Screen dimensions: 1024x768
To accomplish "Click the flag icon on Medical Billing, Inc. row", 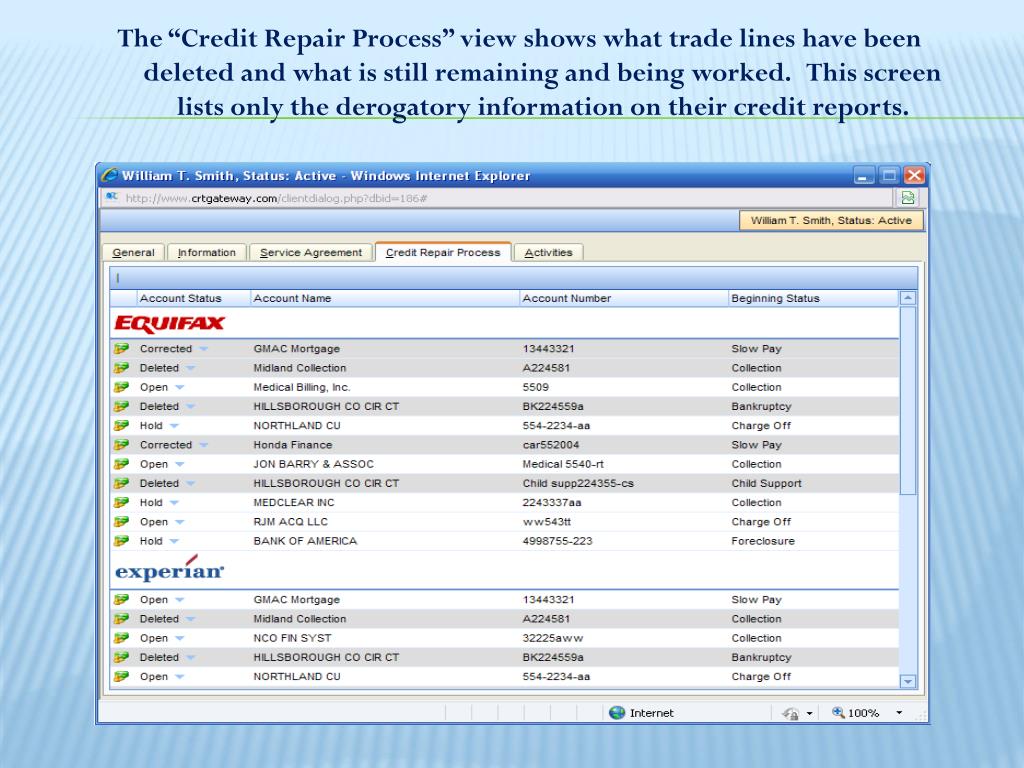I will pos(121,387).
